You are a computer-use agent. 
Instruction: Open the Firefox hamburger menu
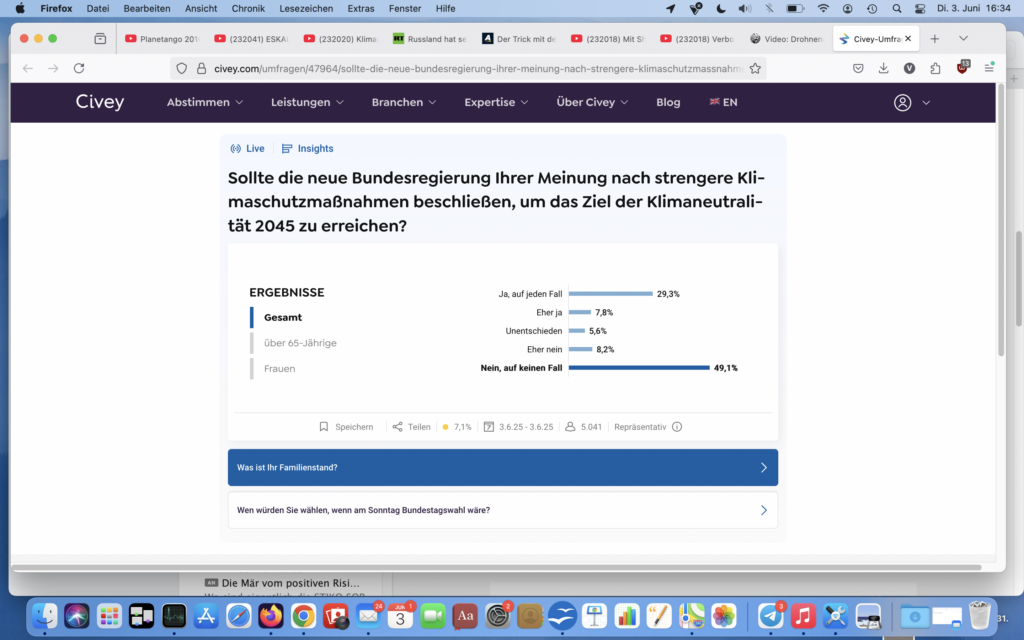(988, 69)
